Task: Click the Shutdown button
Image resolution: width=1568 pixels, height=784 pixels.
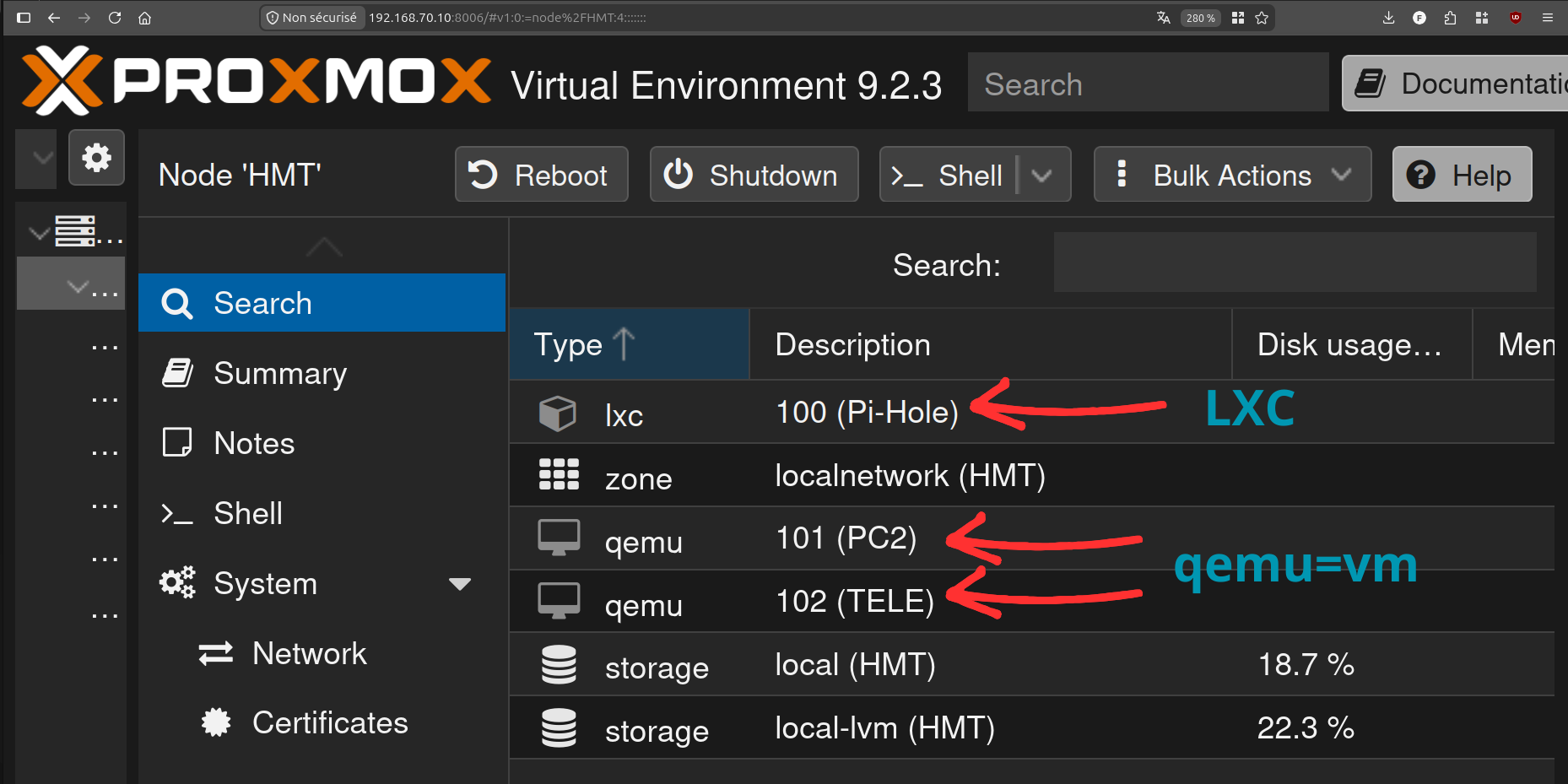Action: tap(754, 175)
